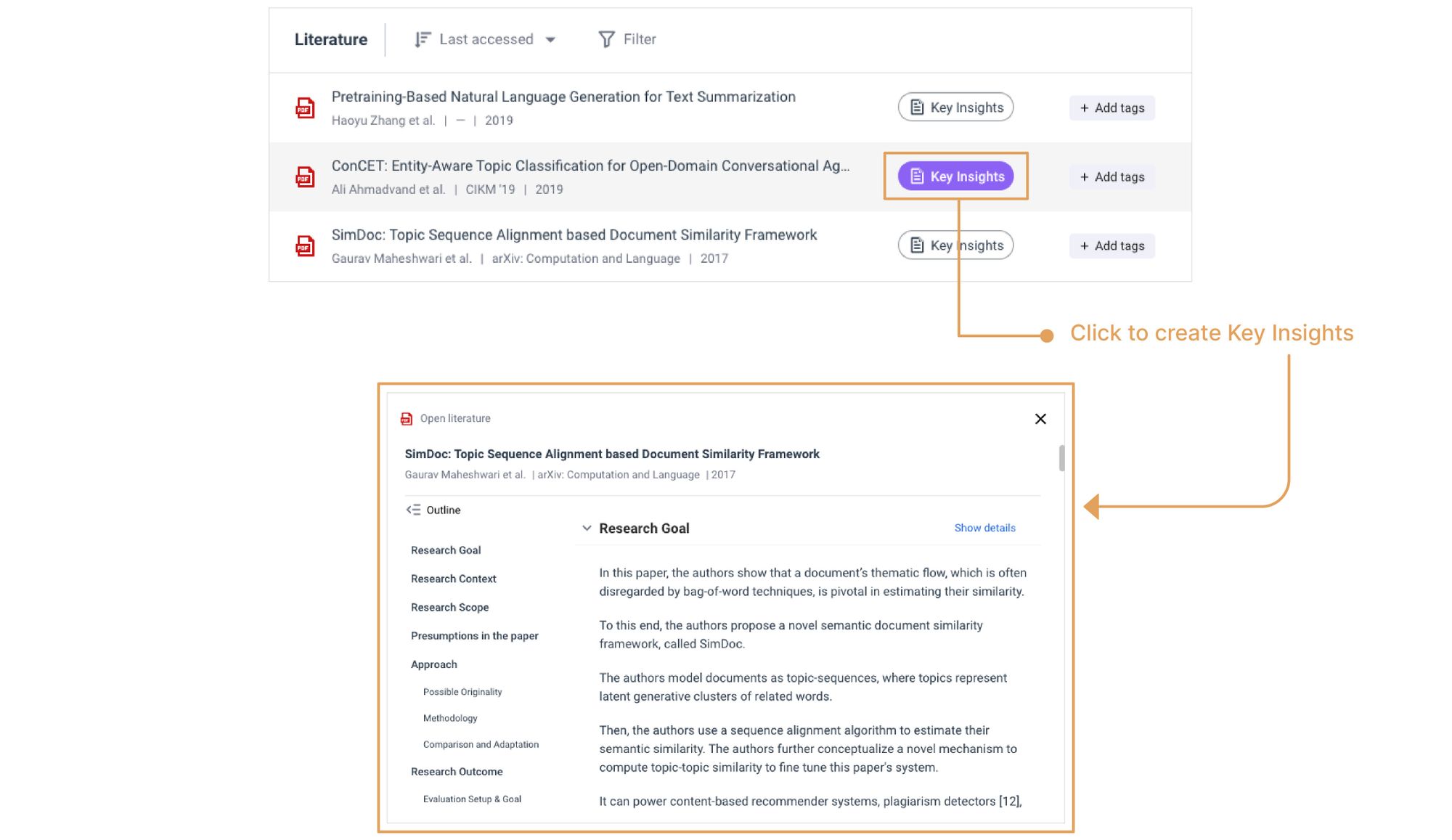Click Key Insights for Pretraining-Based paper
Viewport: 1452px width, 840px height.
pyautogui.click(x=955, y=107)
